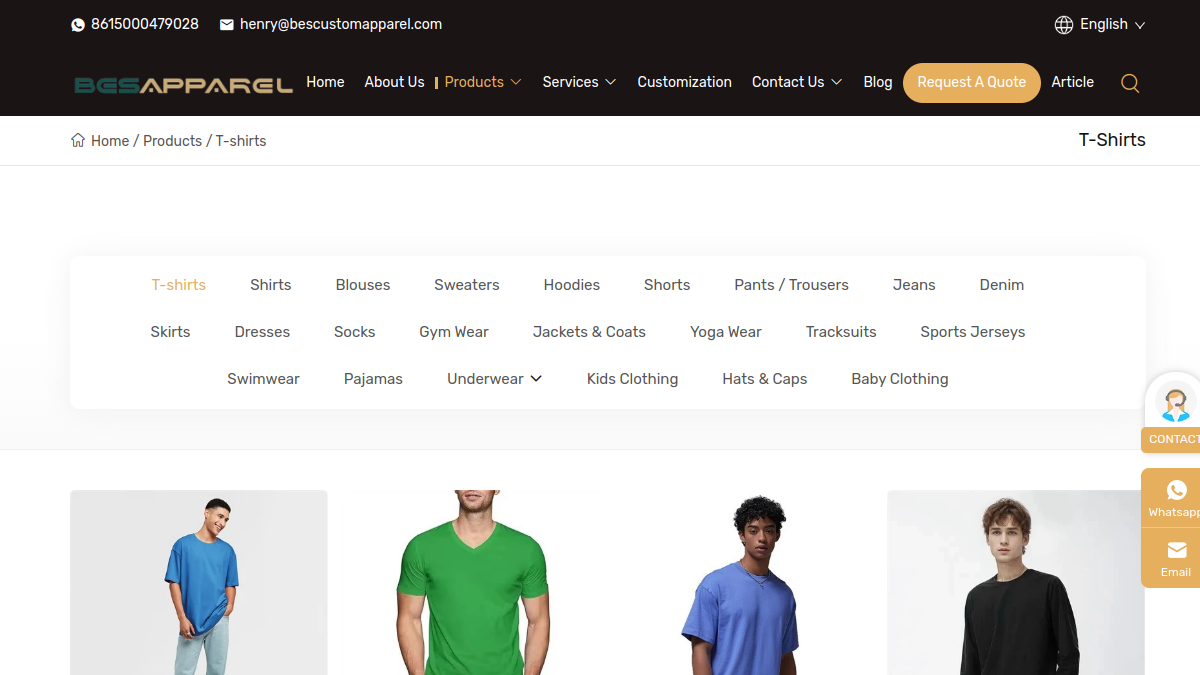Image resolution: width=1200 pixels, height=675 pixels.
Task: Expand the Services menu chevron
Action: click(x=610, y=82)
